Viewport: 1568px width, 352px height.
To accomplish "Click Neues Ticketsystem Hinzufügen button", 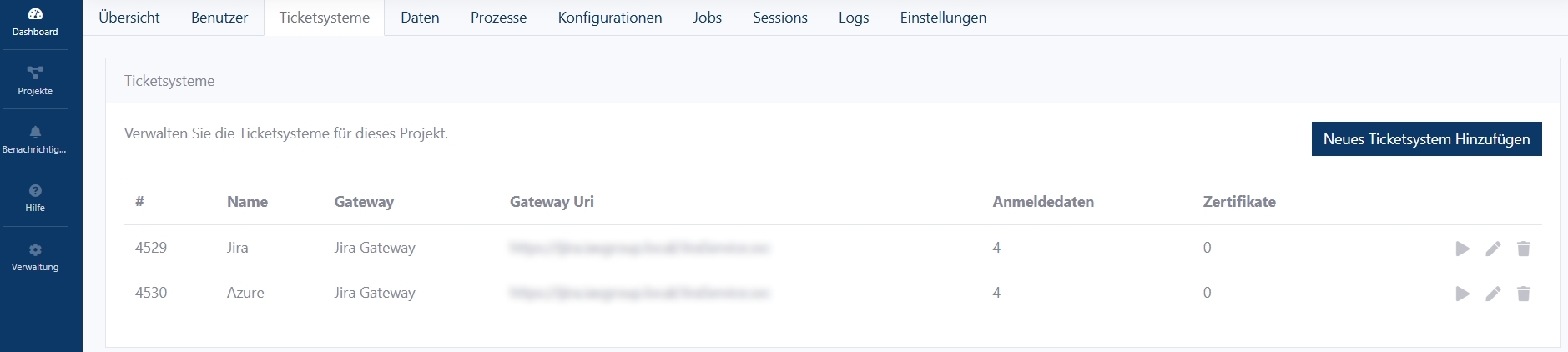I will pos(1426,139).
